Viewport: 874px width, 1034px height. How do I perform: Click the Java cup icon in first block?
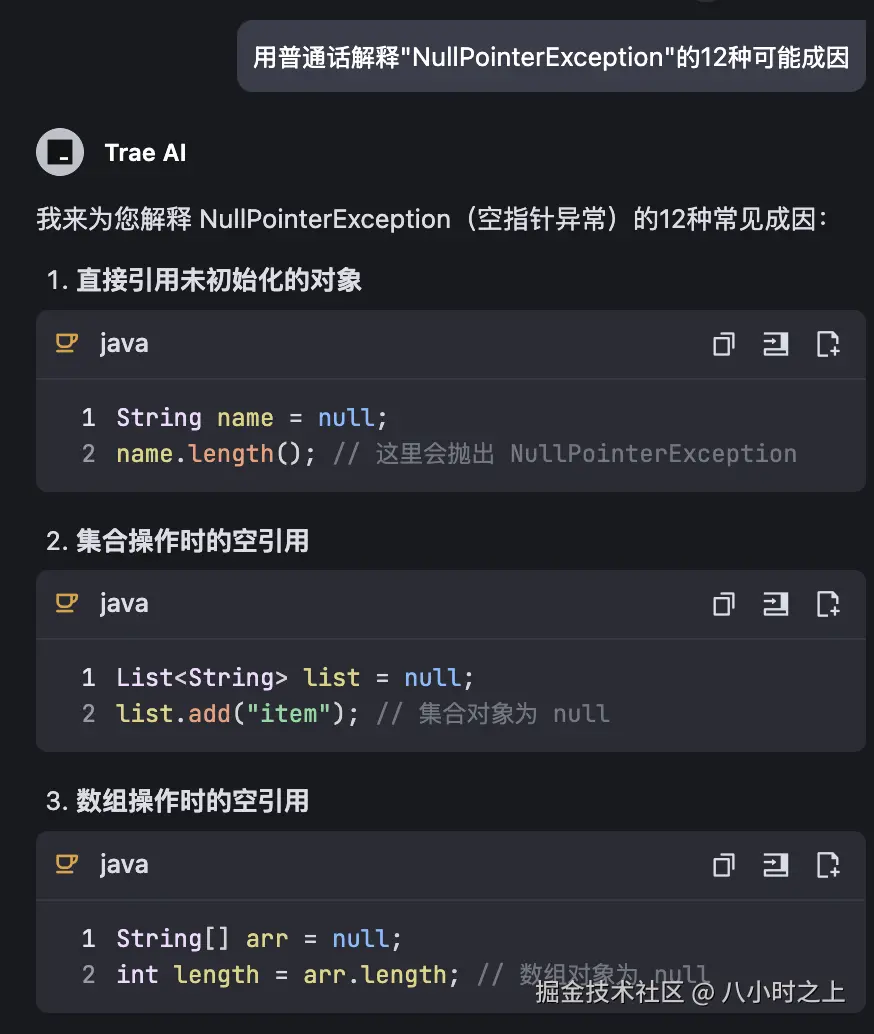(x=67, y=344)
